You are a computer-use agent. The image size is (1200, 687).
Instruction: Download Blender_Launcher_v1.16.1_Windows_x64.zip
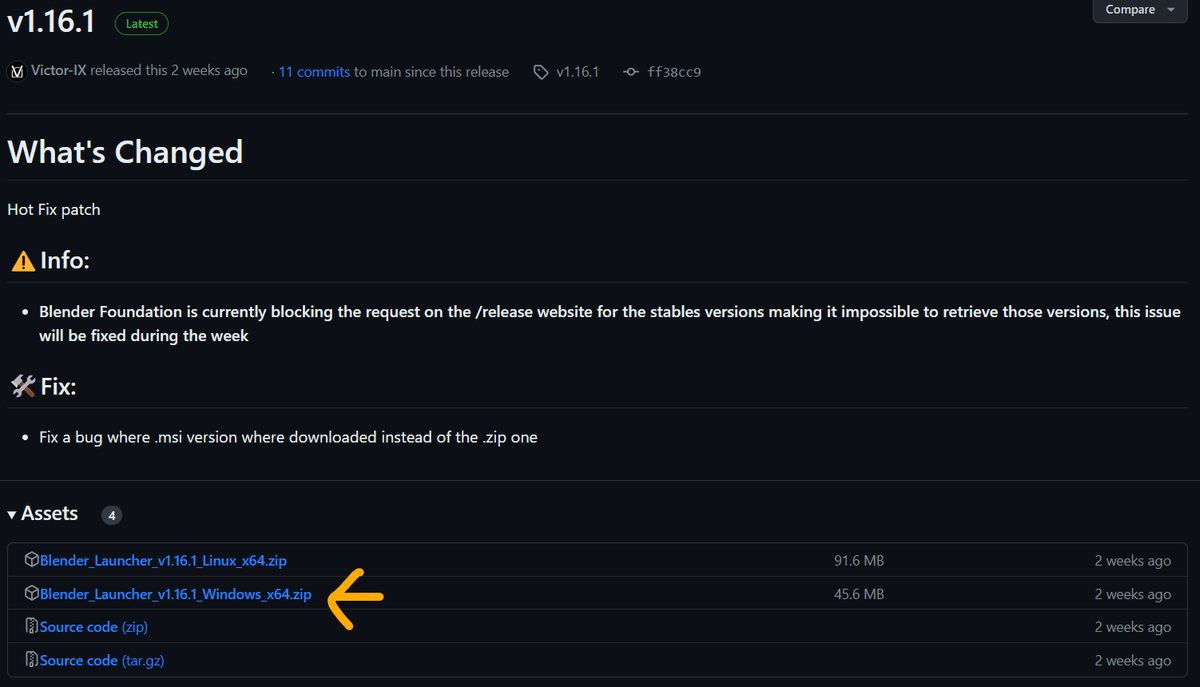tap(176, 594)
